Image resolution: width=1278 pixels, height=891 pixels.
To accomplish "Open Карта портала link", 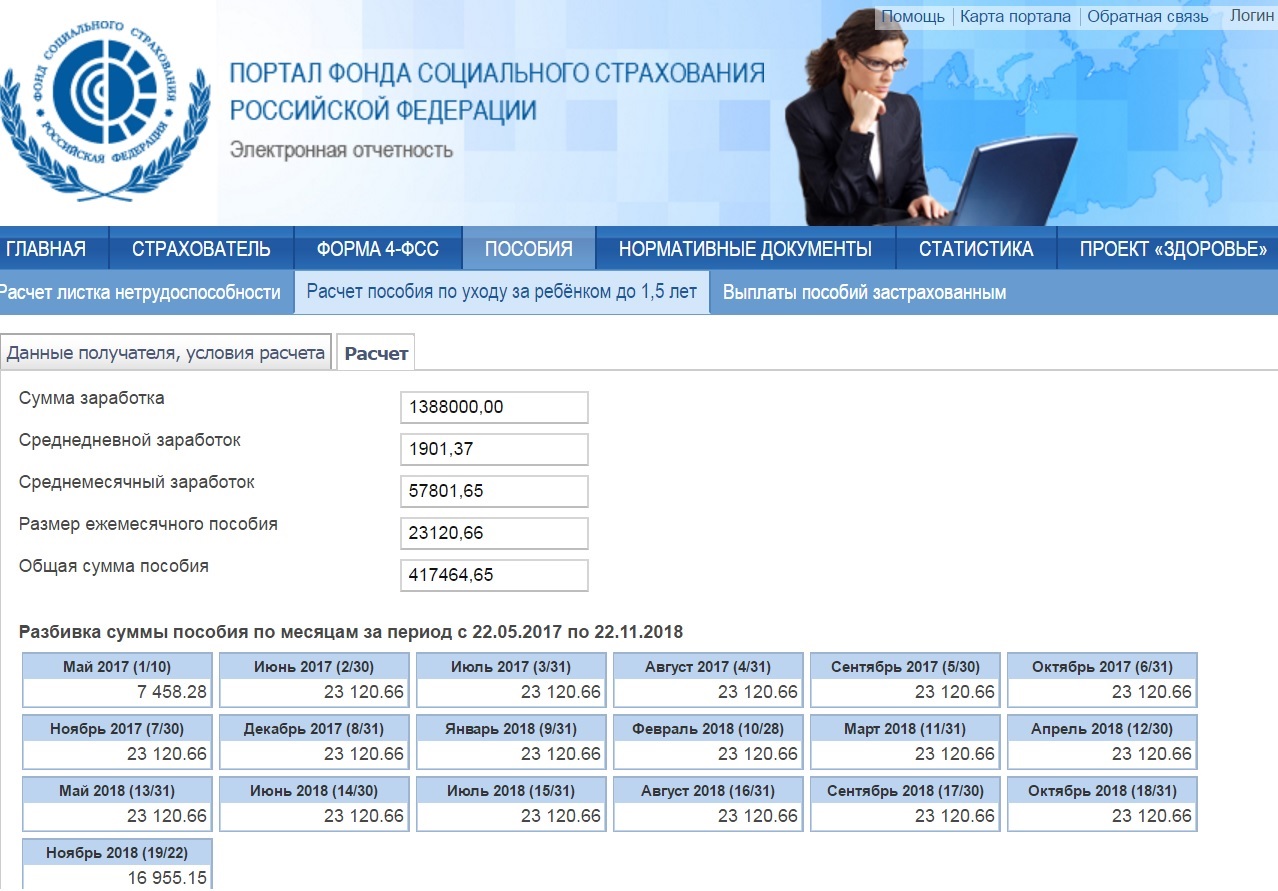I will click(1015, 17).
